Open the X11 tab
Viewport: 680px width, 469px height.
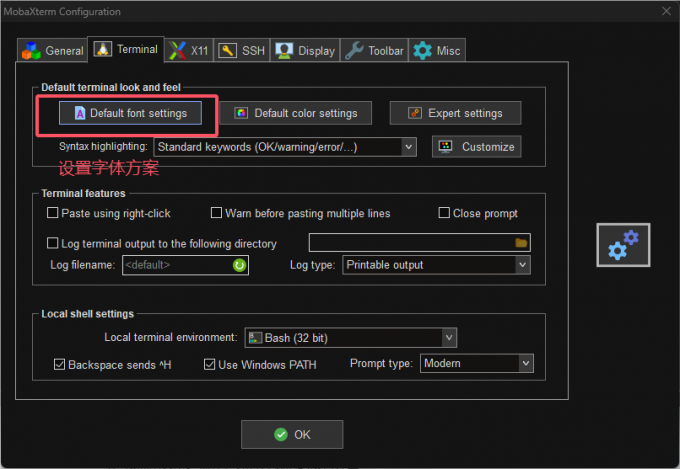(x=189, y=51)
